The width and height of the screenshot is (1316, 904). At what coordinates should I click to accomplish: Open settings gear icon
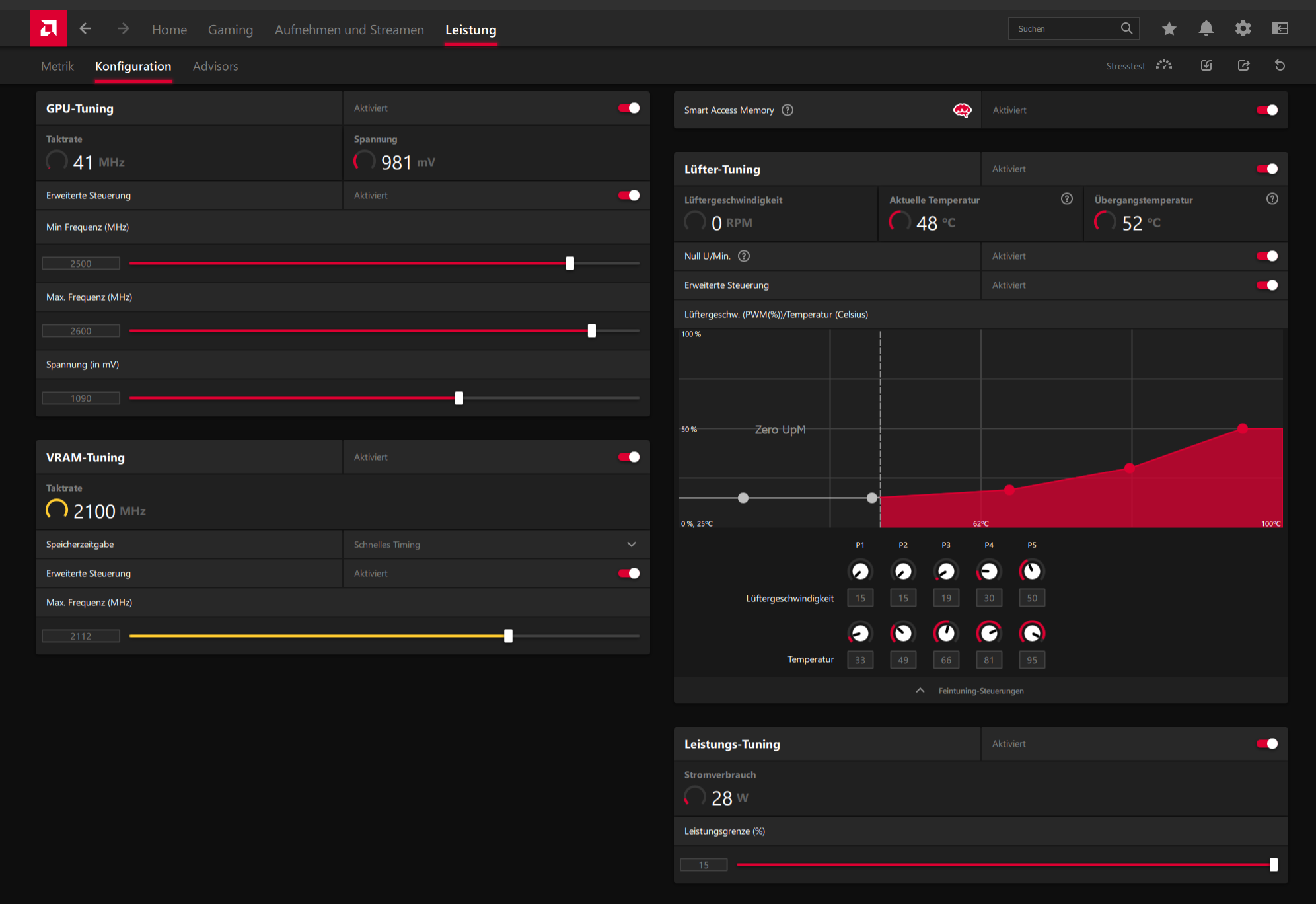[1243, 28]
